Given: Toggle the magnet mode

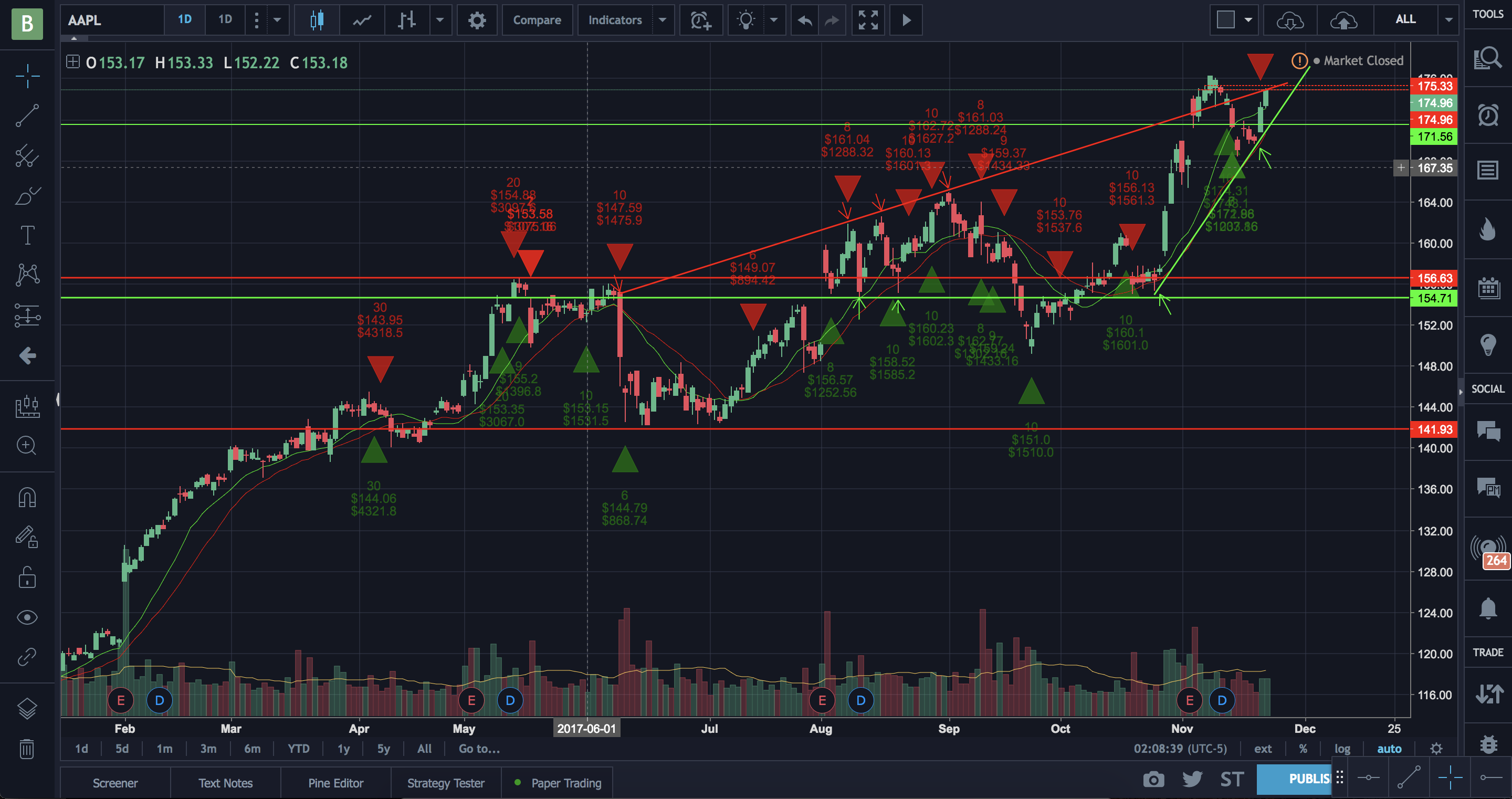Looking at the screenshot, I should [27, 498].
